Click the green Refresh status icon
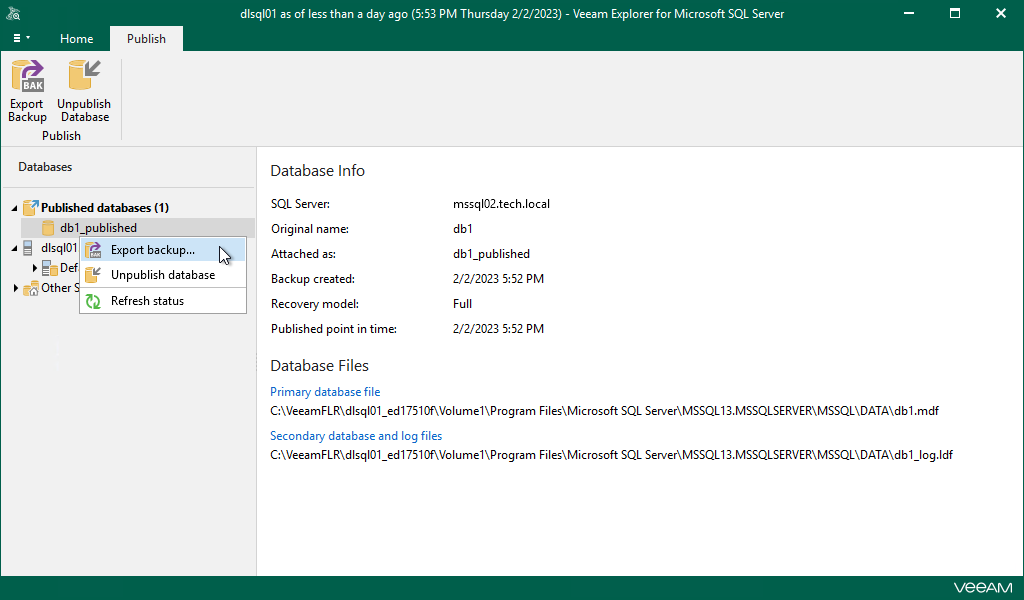 [93, 301]
